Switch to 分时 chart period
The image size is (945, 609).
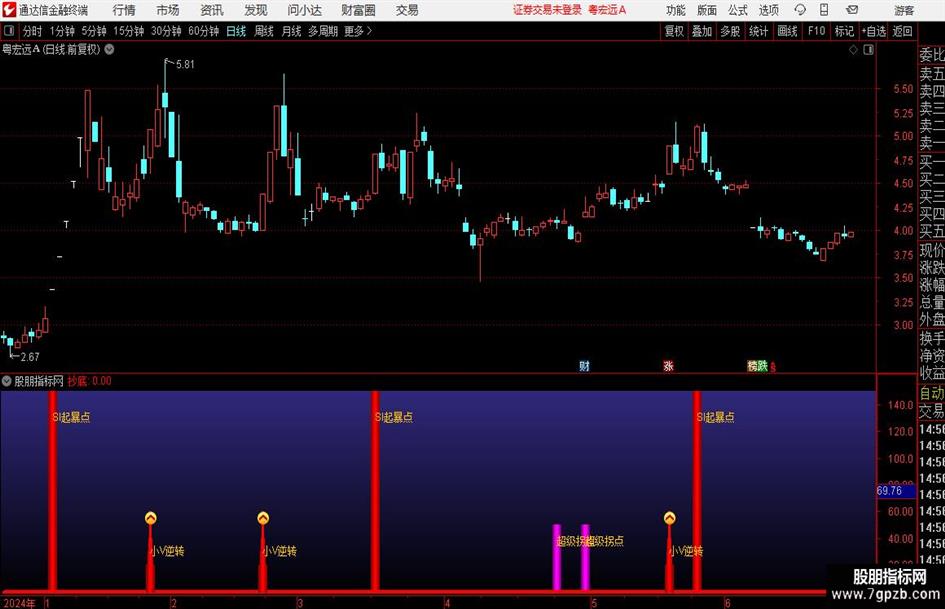[x=33, y=31]
